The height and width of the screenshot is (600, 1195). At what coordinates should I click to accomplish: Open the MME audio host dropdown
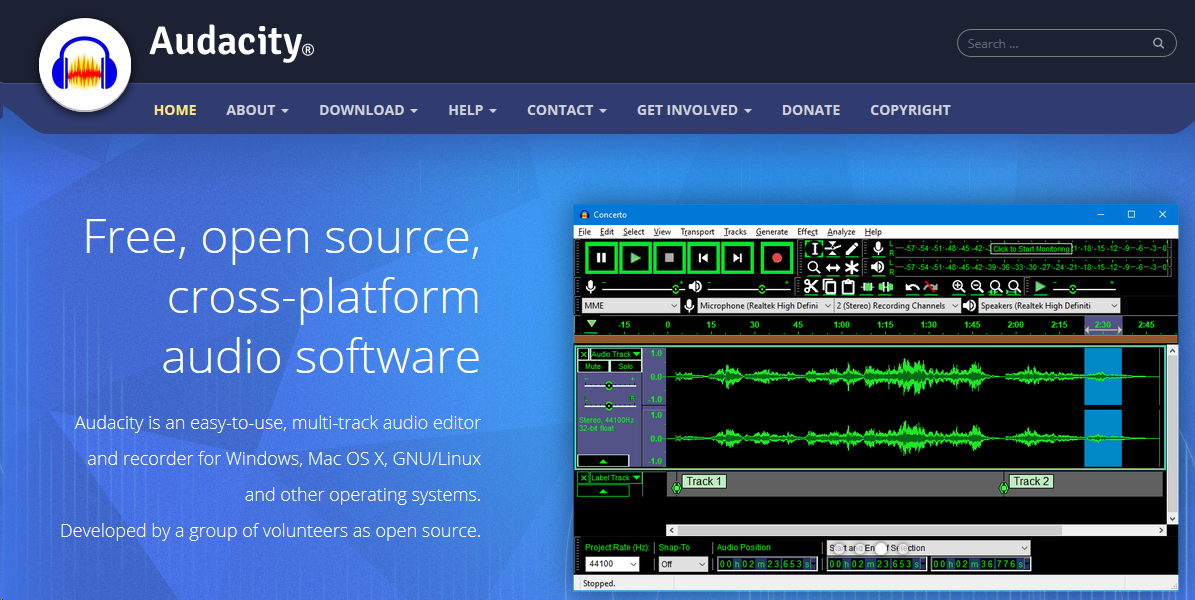point(630,306)
